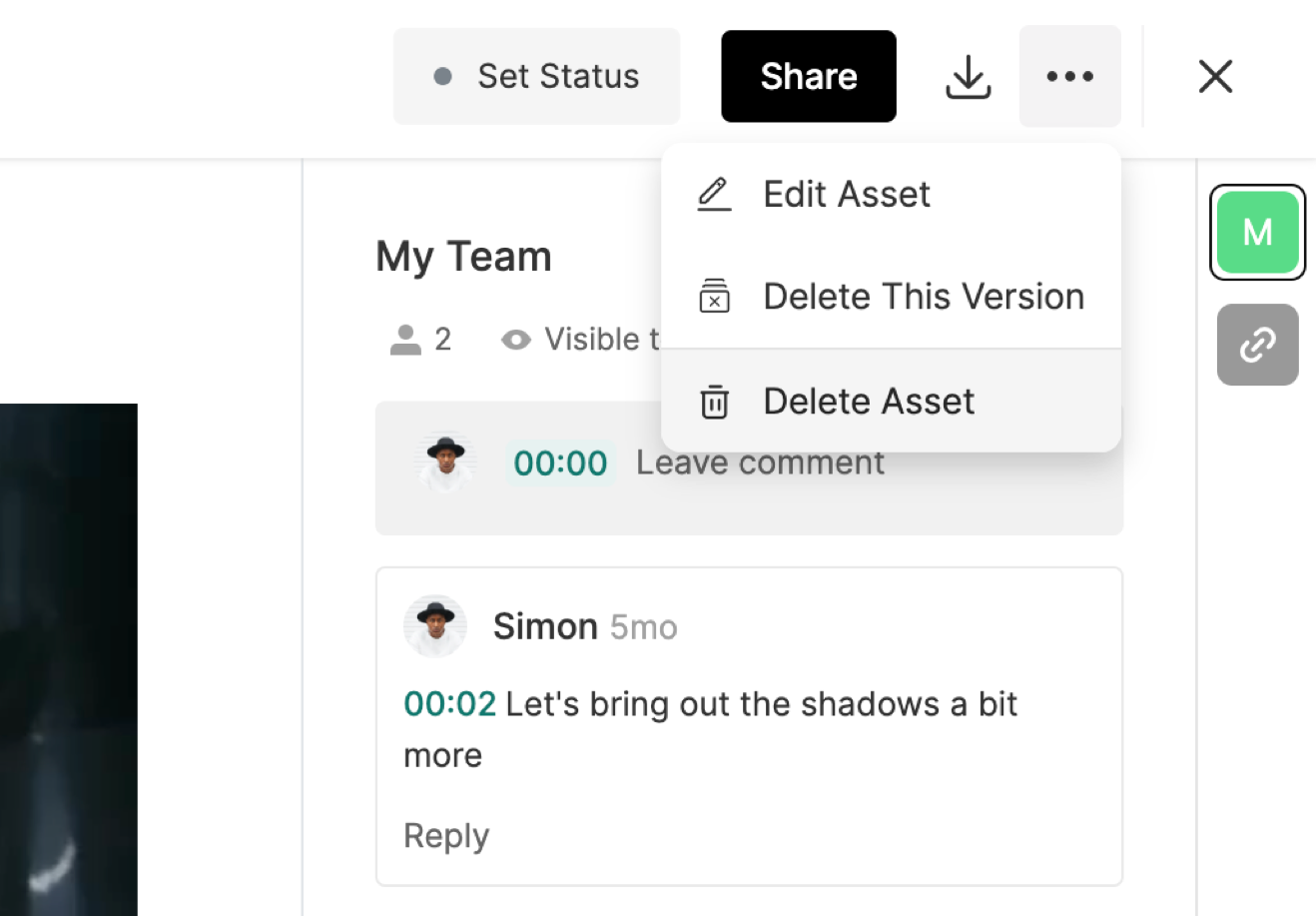Select Delete This Version menu entry
This screenshot has width=1316, height=916.
[923, 297]
